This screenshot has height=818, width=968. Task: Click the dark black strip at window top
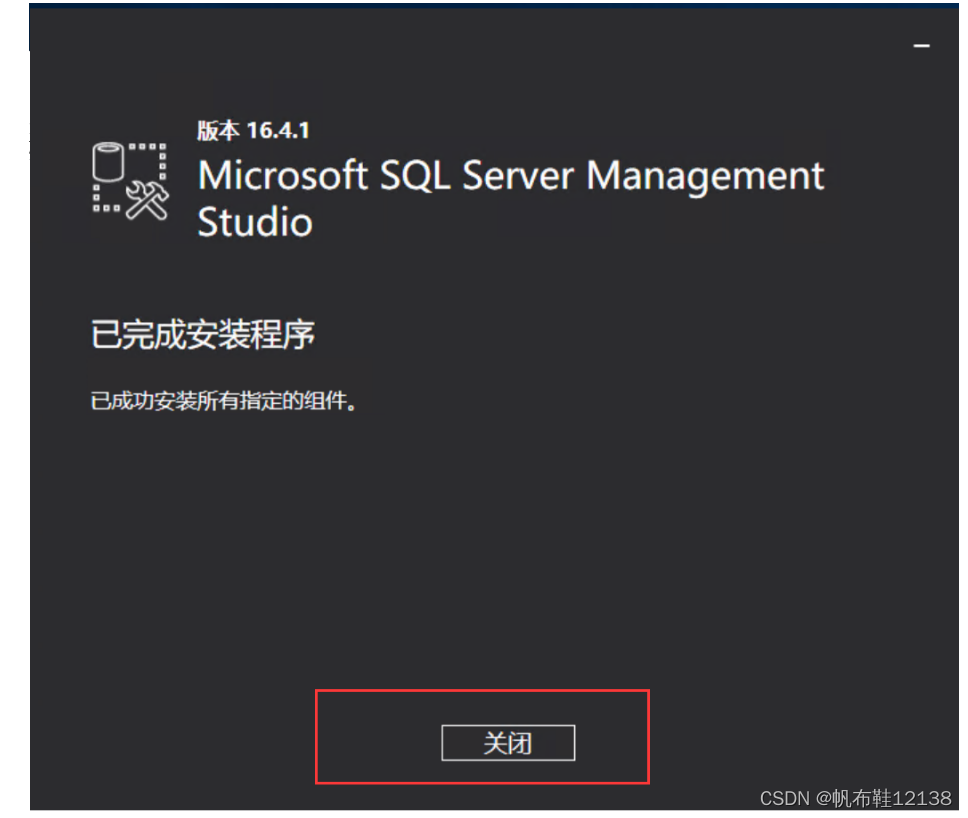pyautogui.click(x=480, y=8)
